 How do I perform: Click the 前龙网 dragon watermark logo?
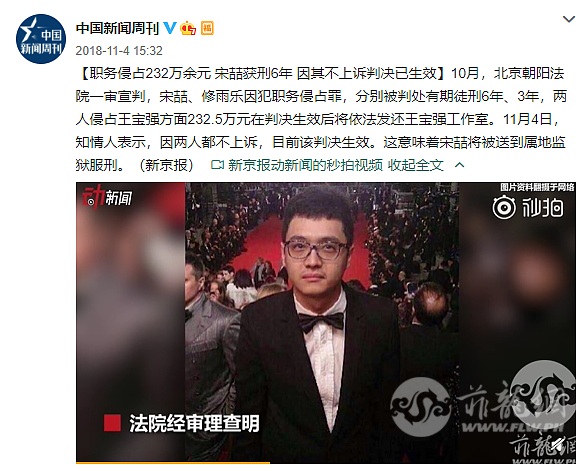[x=420, y=407]
